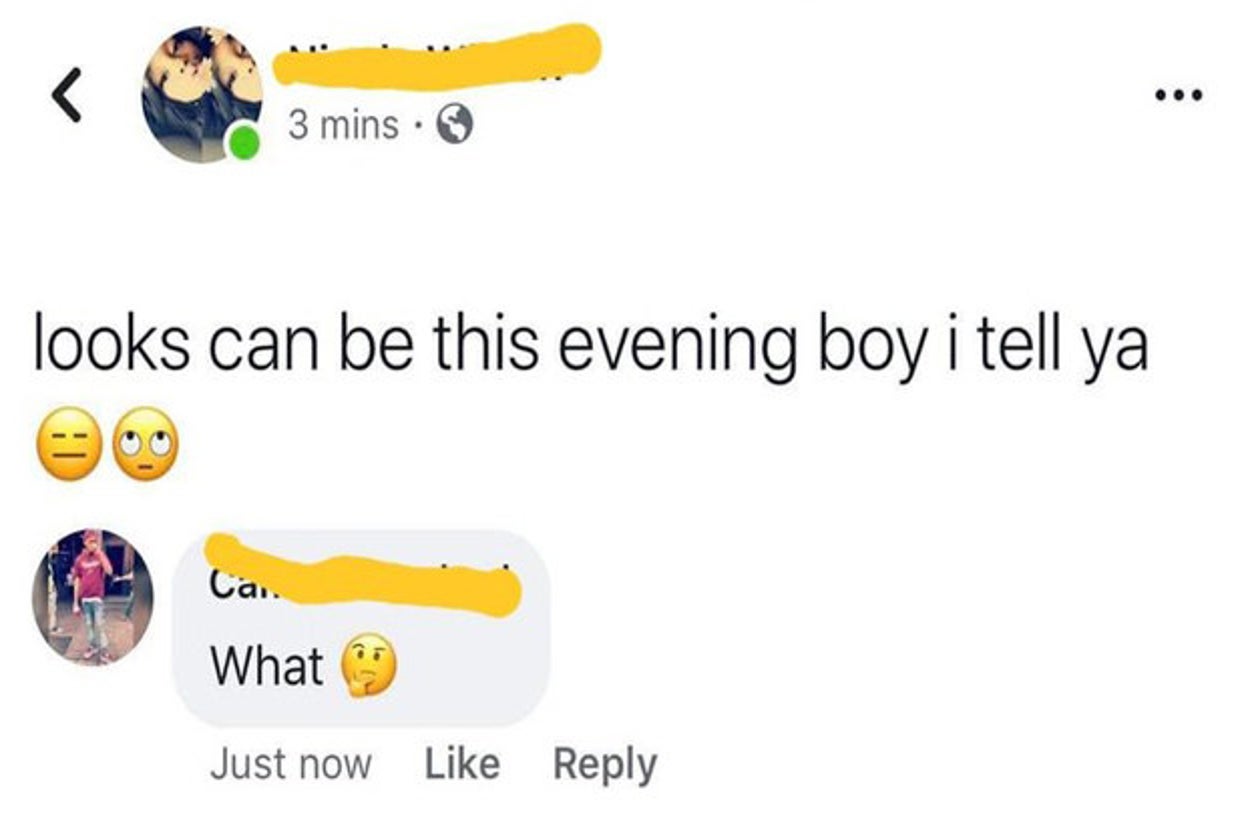This screenshot has height=830, width=1250.
Task: Reply to the "What" comment
Action: pyautogui.click(x=605, y=765)
